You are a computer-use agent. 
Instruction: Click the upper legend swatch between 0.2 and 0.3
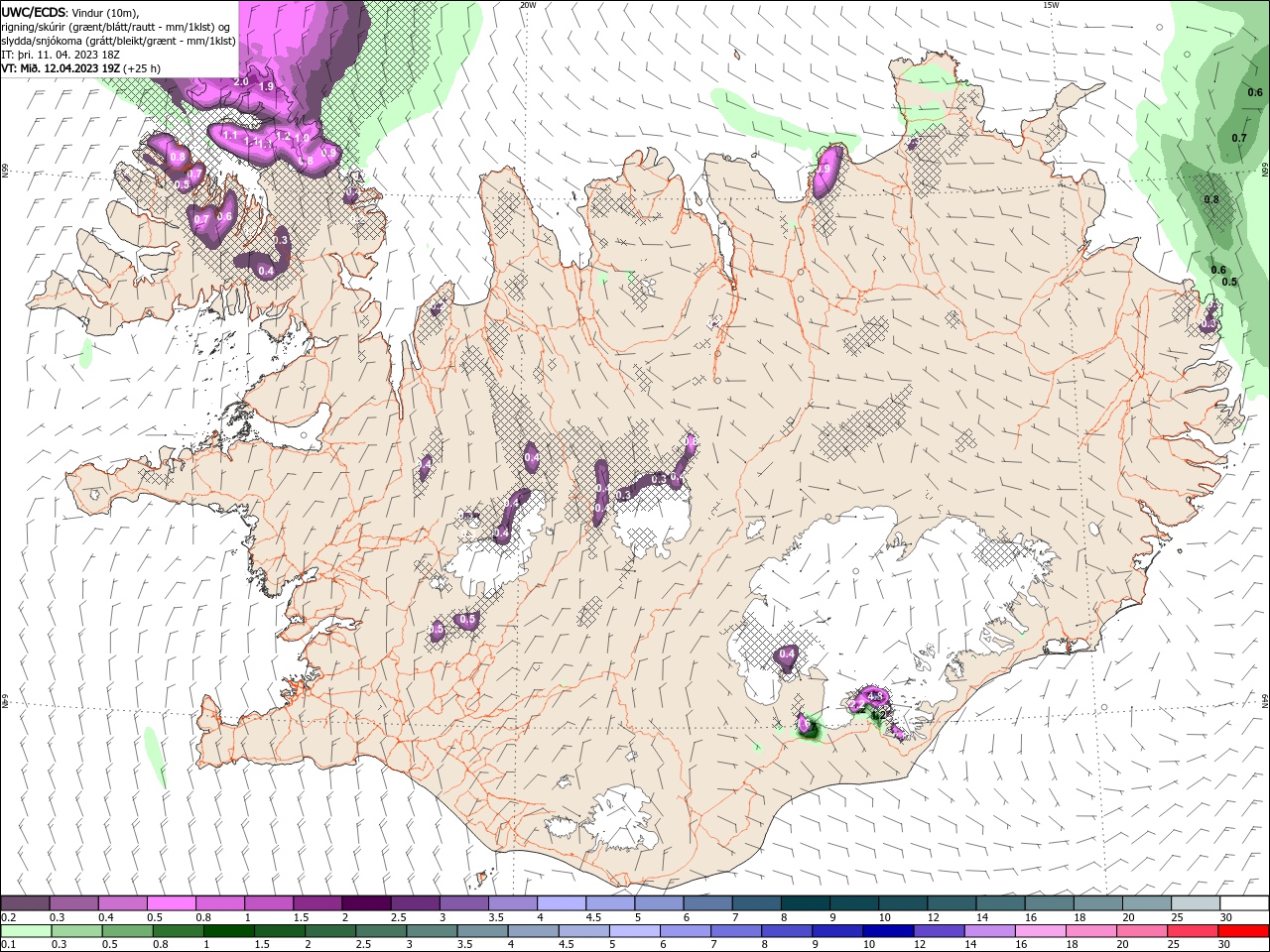[x=25, y=903]
